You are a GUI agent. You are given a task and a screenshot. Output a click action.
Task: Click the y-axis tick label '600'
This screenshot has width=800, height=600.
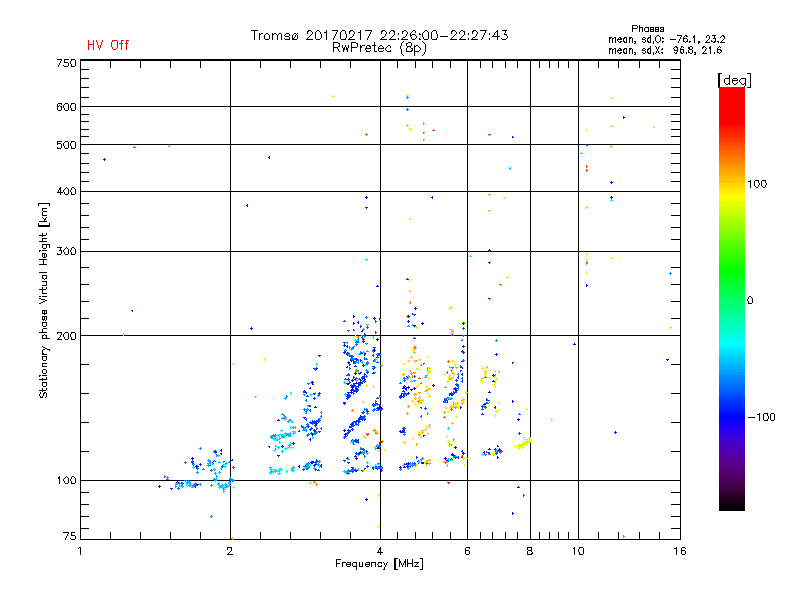(66, 107)
